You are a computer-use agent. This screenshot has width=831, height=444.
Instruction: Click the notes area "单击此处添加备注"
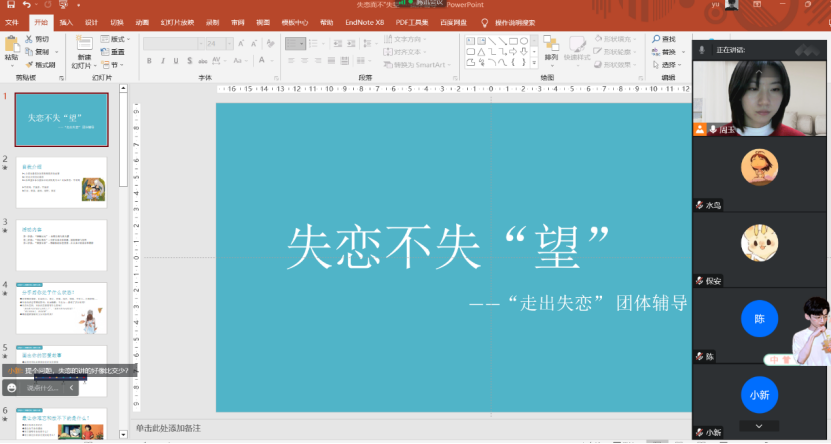coord(168,428)
